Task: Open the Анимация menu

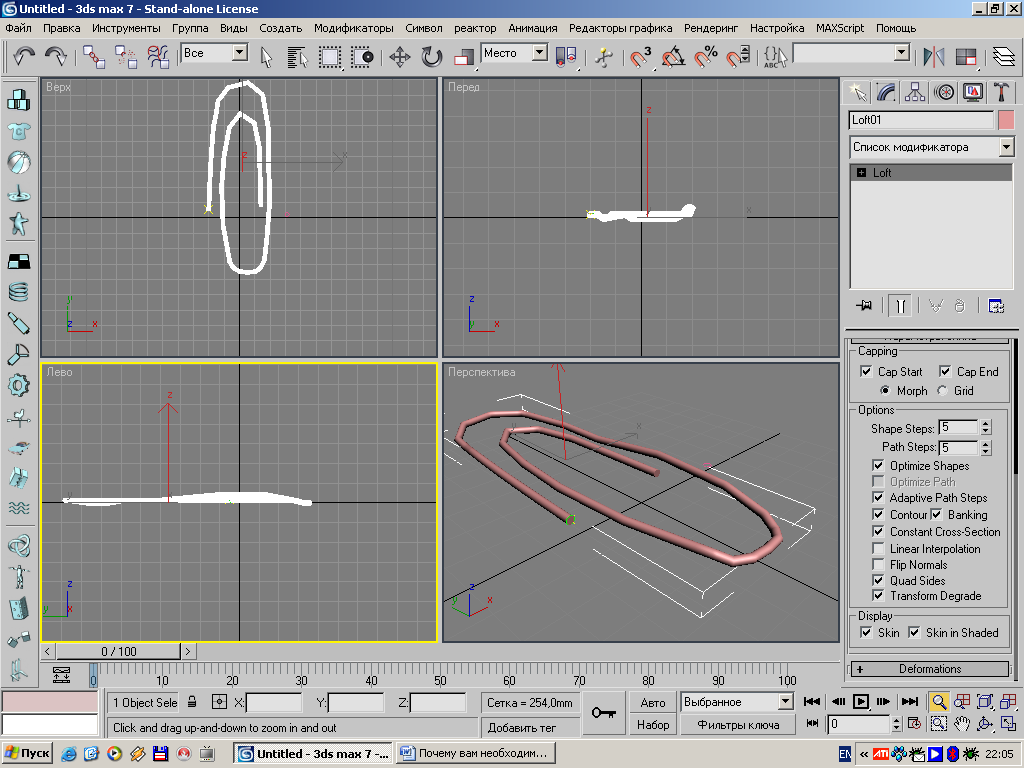Action: tap(533, 28)
